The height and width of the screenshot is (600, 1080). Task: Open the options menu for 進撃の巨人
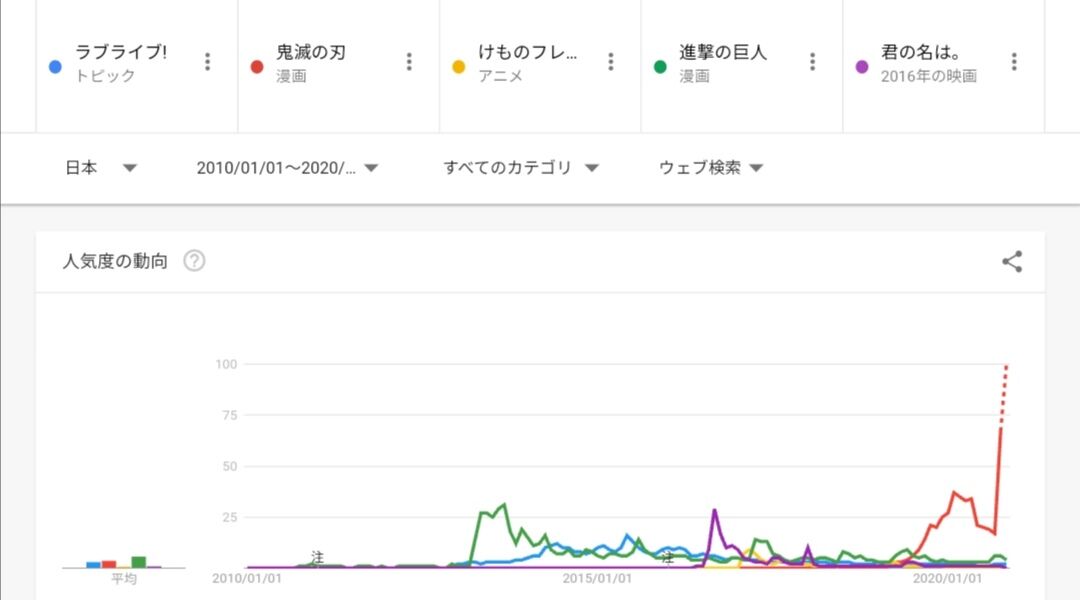pos(812,61)
